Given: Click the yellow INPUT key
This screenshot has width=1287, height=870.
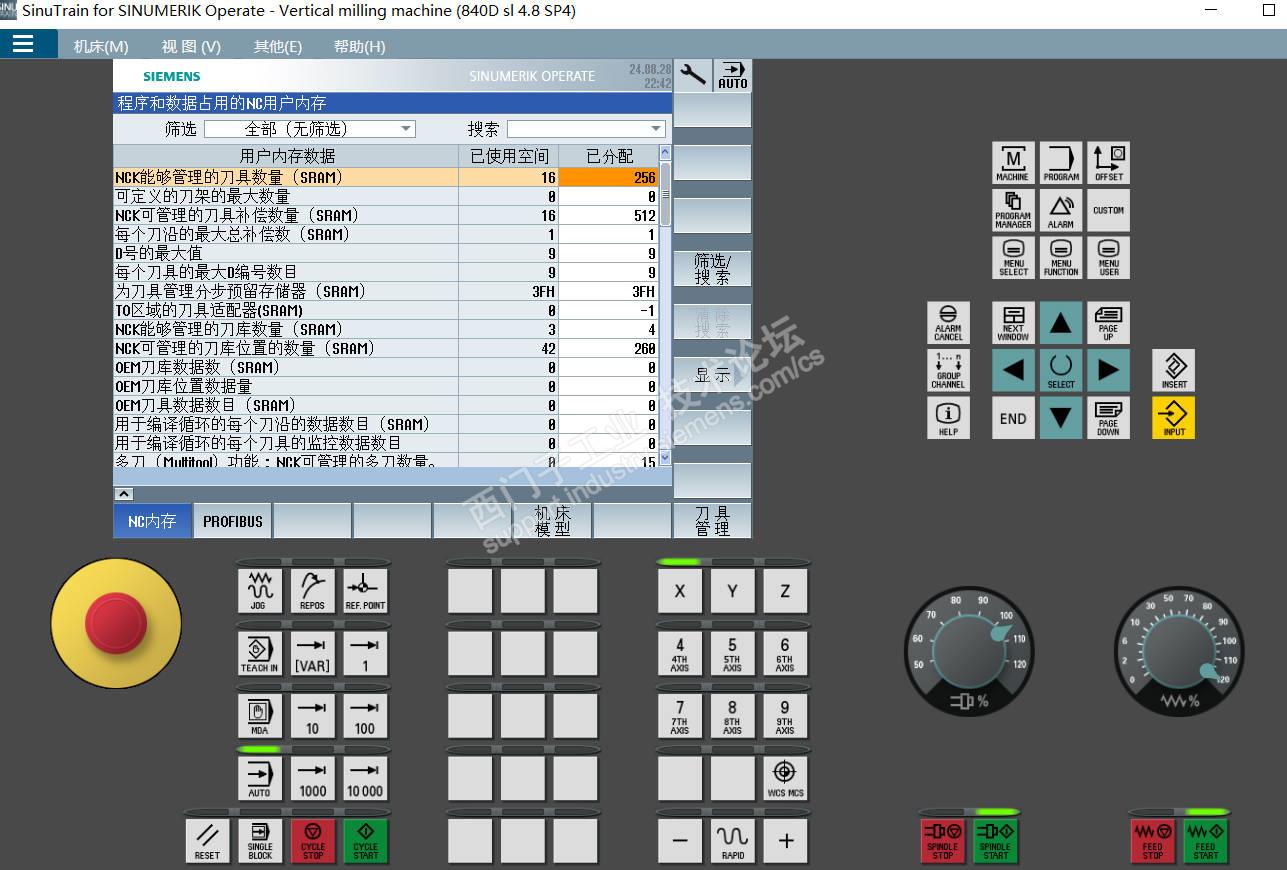Looking at the screenshot, I should coord(1174,418).
